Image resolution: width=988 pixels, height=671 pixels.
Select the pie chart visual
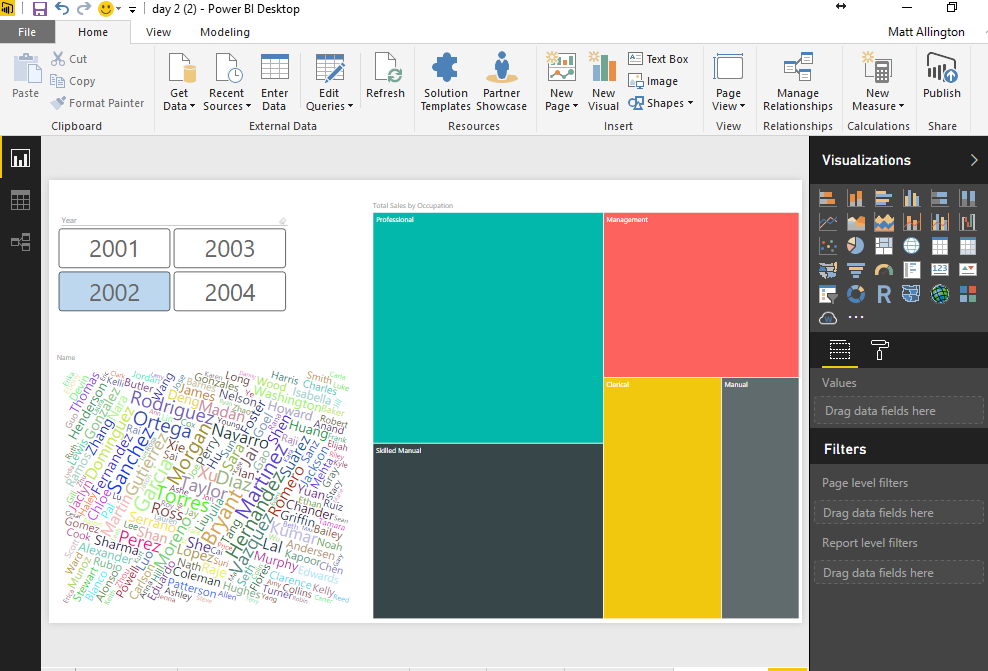pos(856,246)
